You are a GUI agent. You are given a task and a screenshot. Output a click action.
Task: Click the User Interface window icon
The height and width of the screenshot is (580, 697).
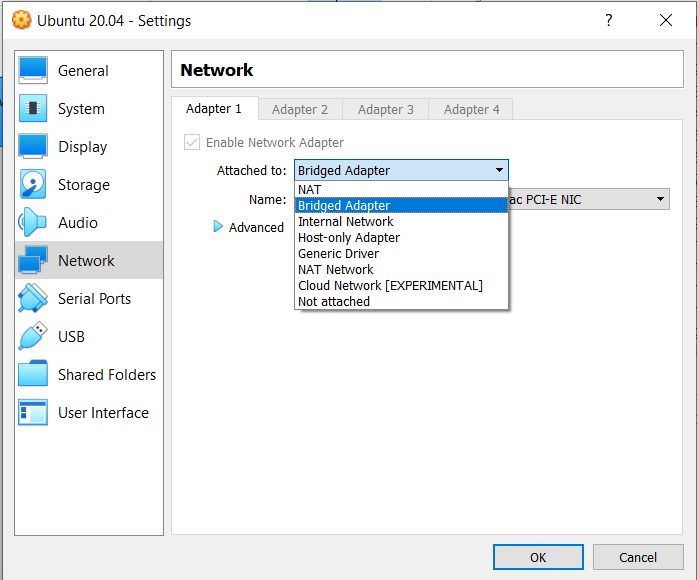coord(33,412)
